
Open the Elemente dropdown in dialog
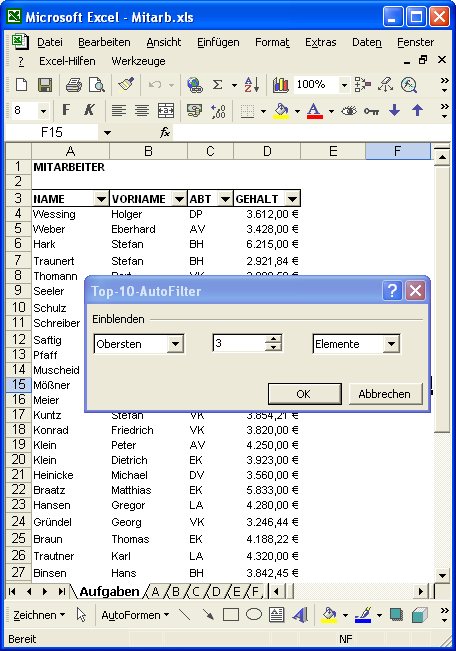(391, 344)
